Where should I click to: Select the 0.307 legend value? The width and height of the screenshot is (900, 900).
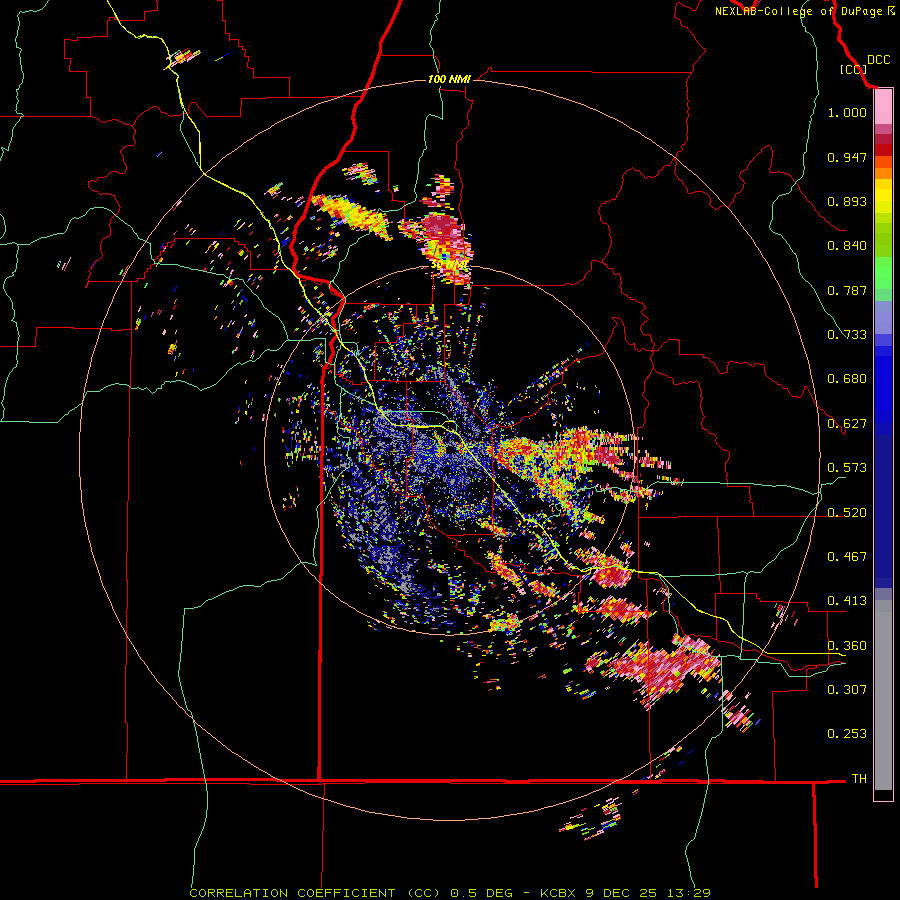847,690
